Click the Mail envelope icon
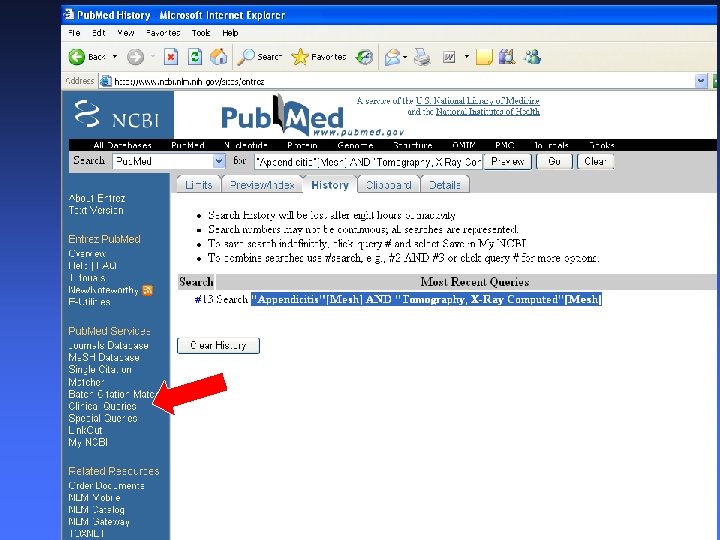Screen dimensions: 720x540 pos(393,57)
